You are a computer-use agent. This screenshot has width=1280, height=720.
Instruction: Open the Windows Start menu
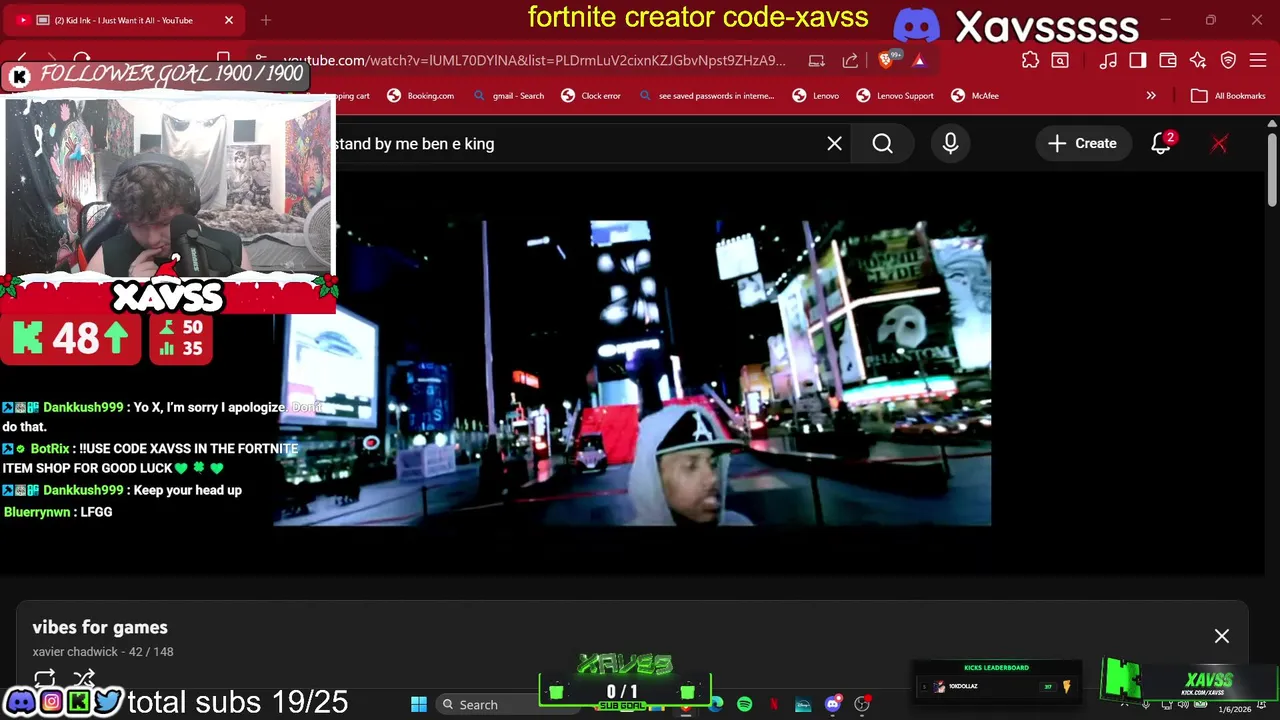(x=419, y=704)
